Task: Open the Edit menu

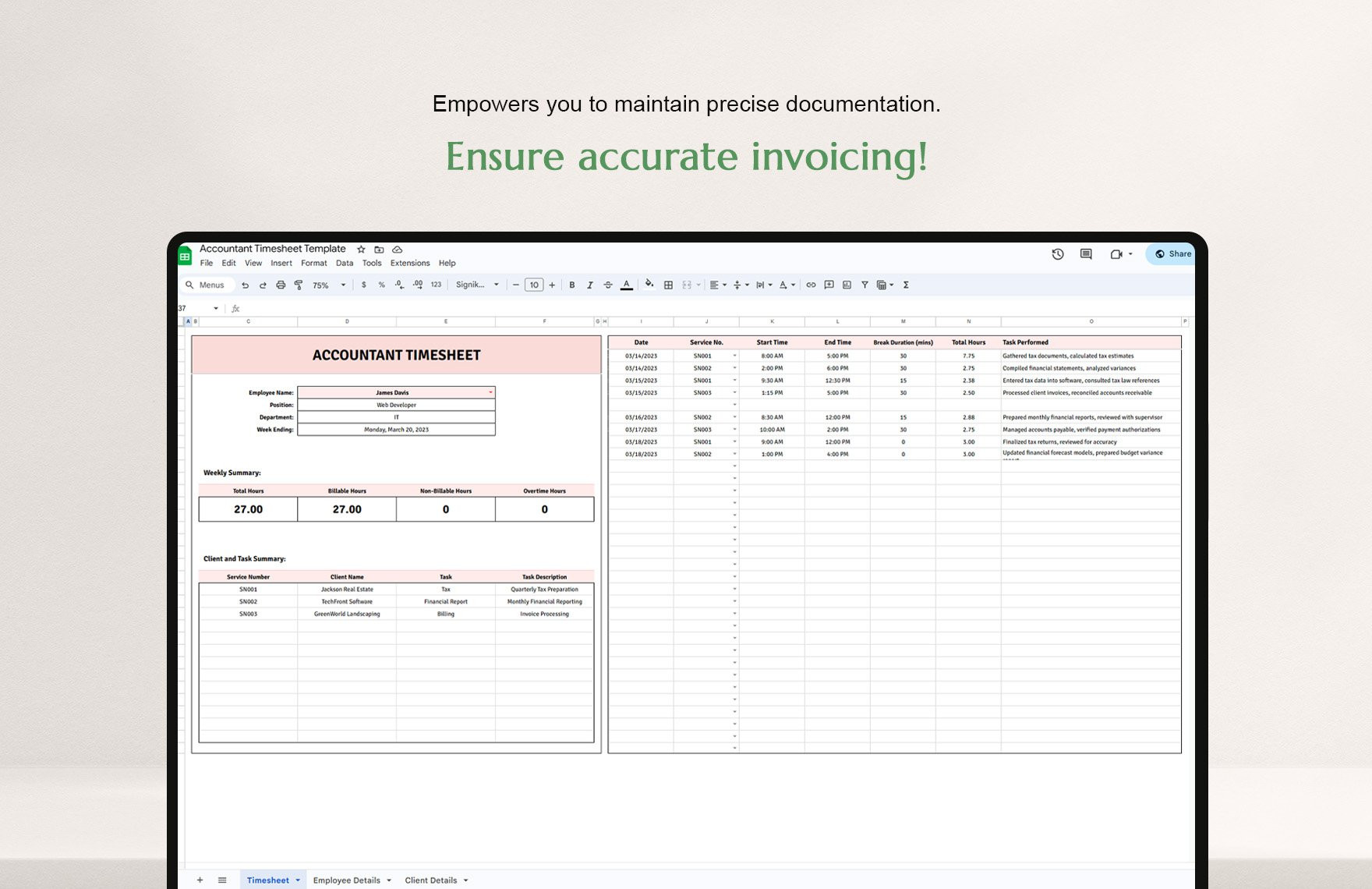Action: 228,264
